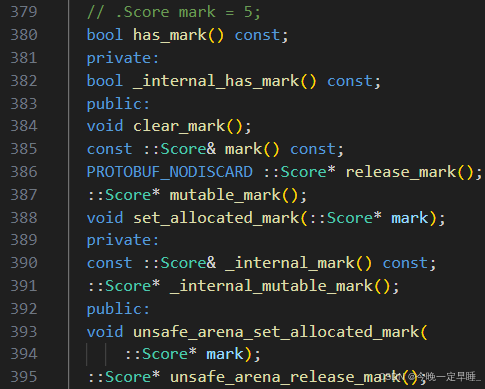Click the trailing 'const' on line 380
This screenshot has height=389, width=485.
click(x=257, y=35)
